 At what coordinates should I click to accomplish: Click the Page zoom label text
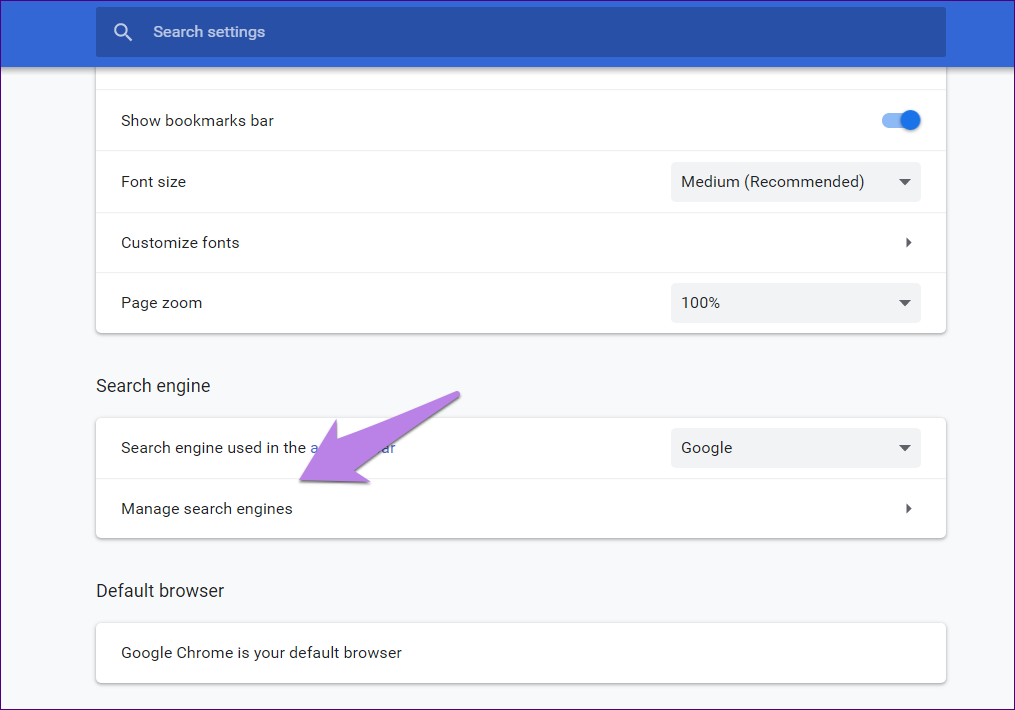tap(161, 303)
